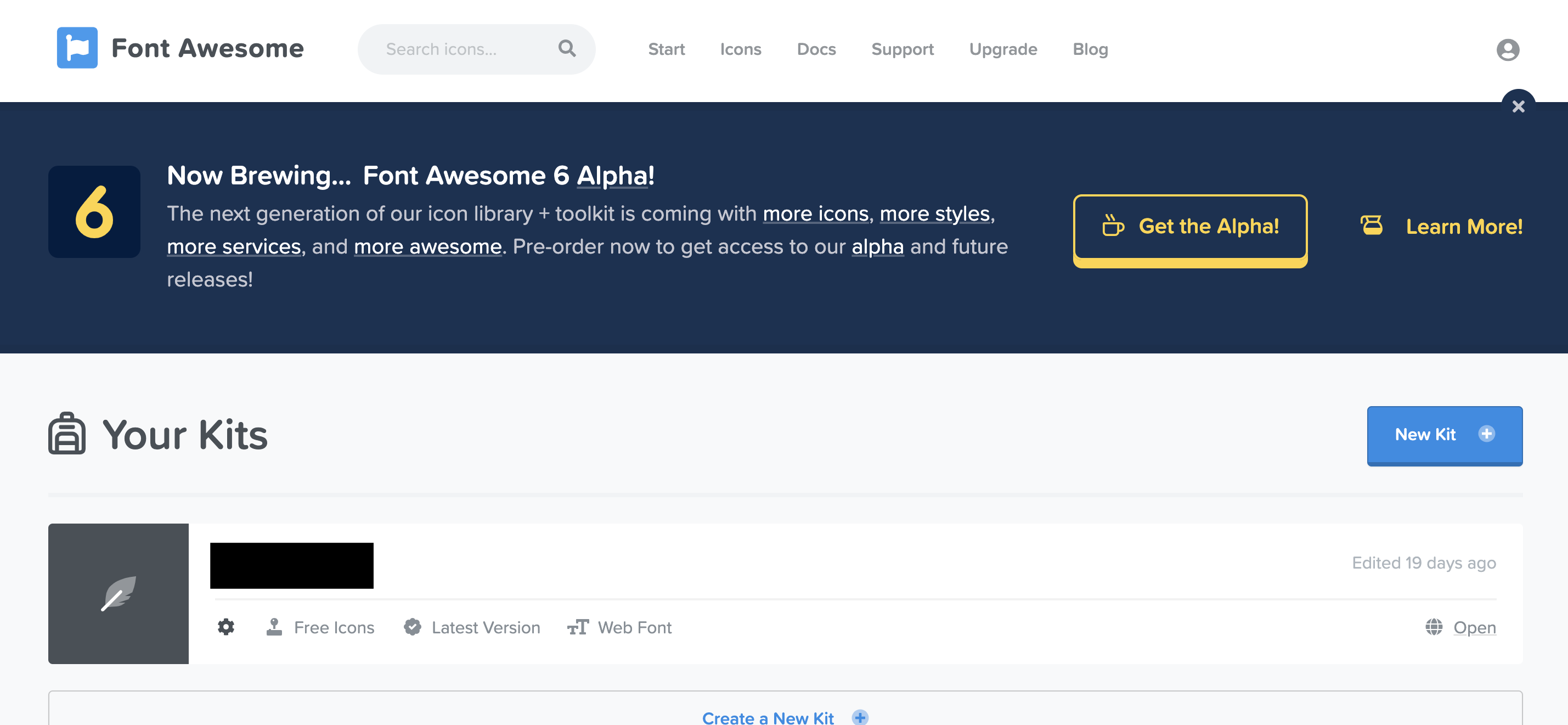Click the 'Latest Version' label
This screenshot has width=1568, height=725.
click(x=485, y=628)
